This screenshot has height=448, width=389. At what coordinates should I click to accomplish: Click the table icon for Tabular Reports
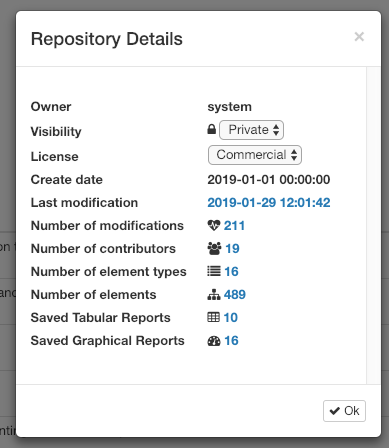pyautogui.click(x=213, y=317)
